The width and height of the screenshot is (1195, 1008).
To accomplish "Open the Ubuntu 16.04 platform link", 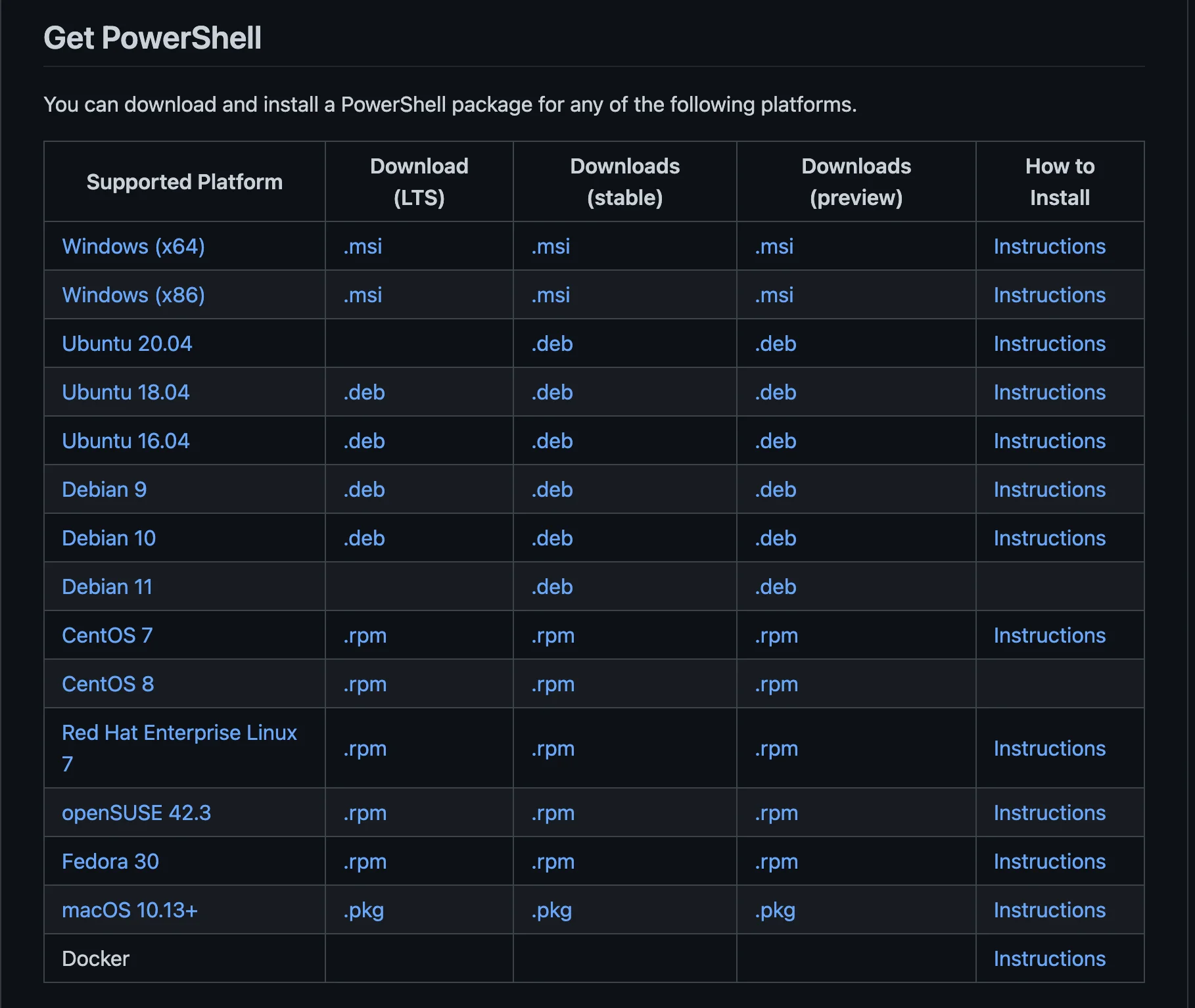I will 126,441.
